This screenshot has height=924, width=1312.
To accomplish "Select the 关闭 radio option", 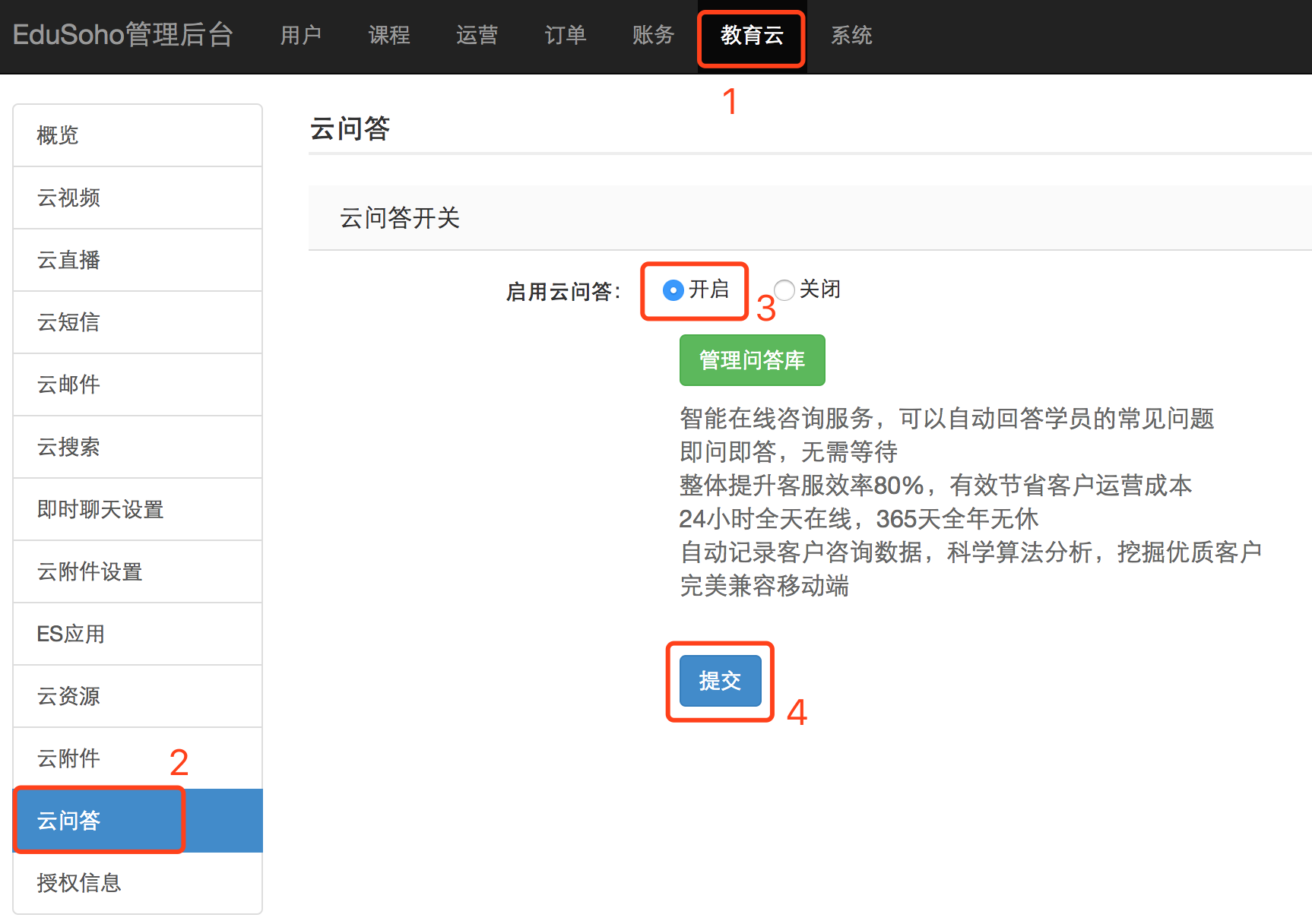I will tap(784, 290).
